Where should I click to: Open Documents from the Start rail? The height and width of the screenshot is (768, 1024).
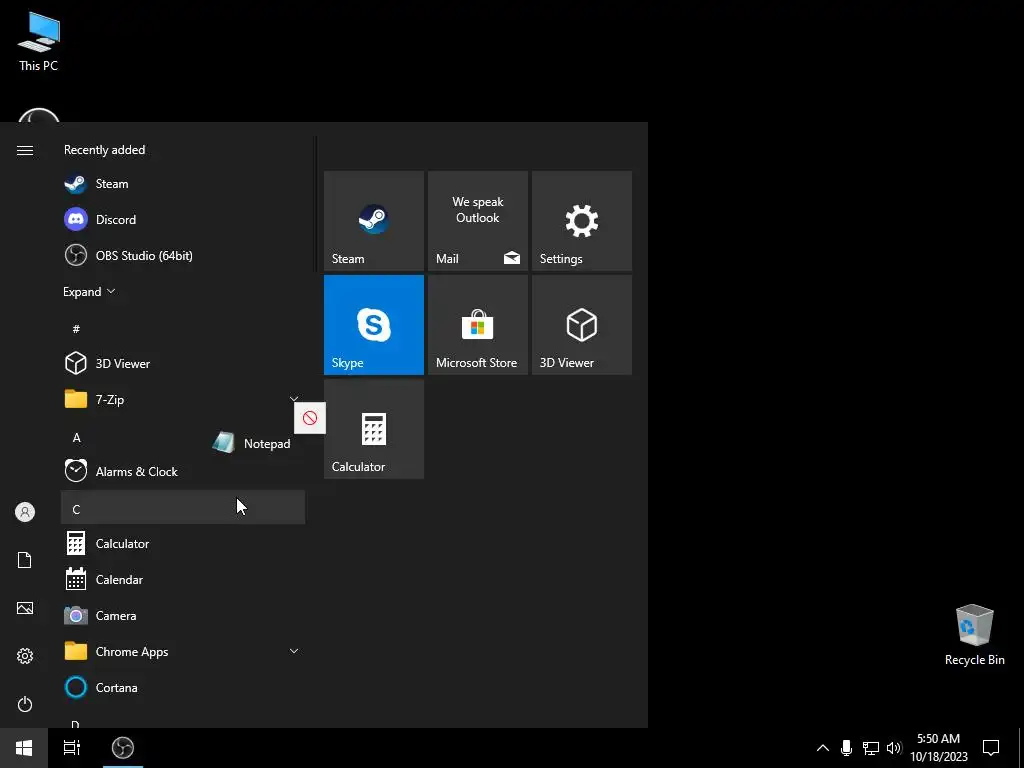[x=25, y=560]
